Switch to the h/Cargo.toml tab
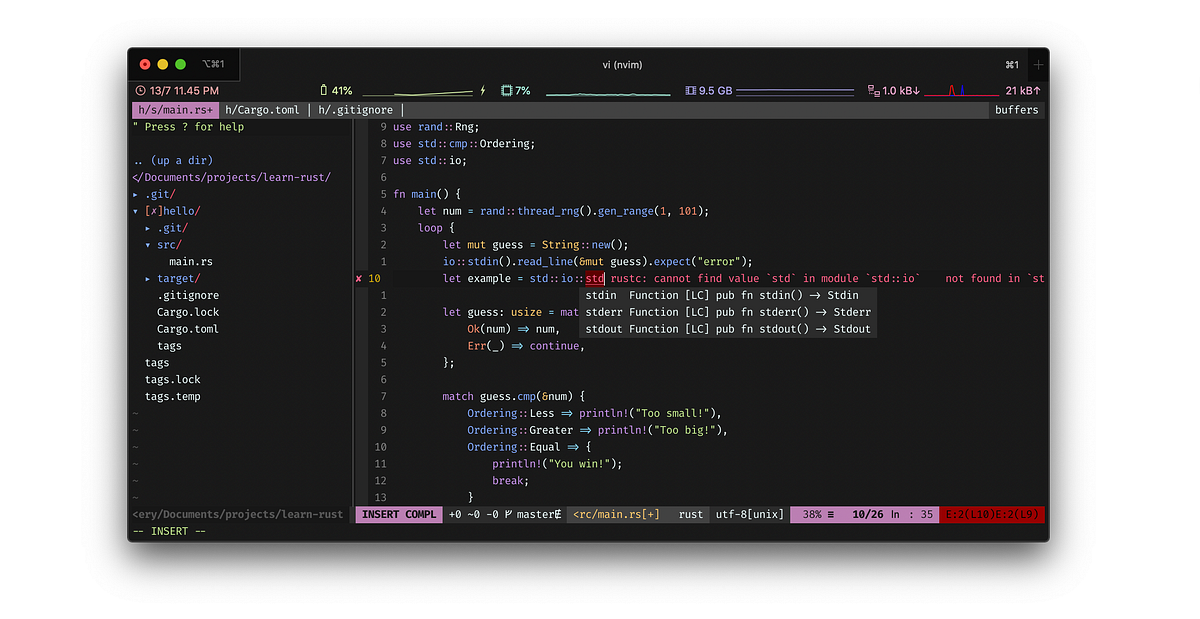1200x619 pixels. pyautogui.click(x=262, y=110)
